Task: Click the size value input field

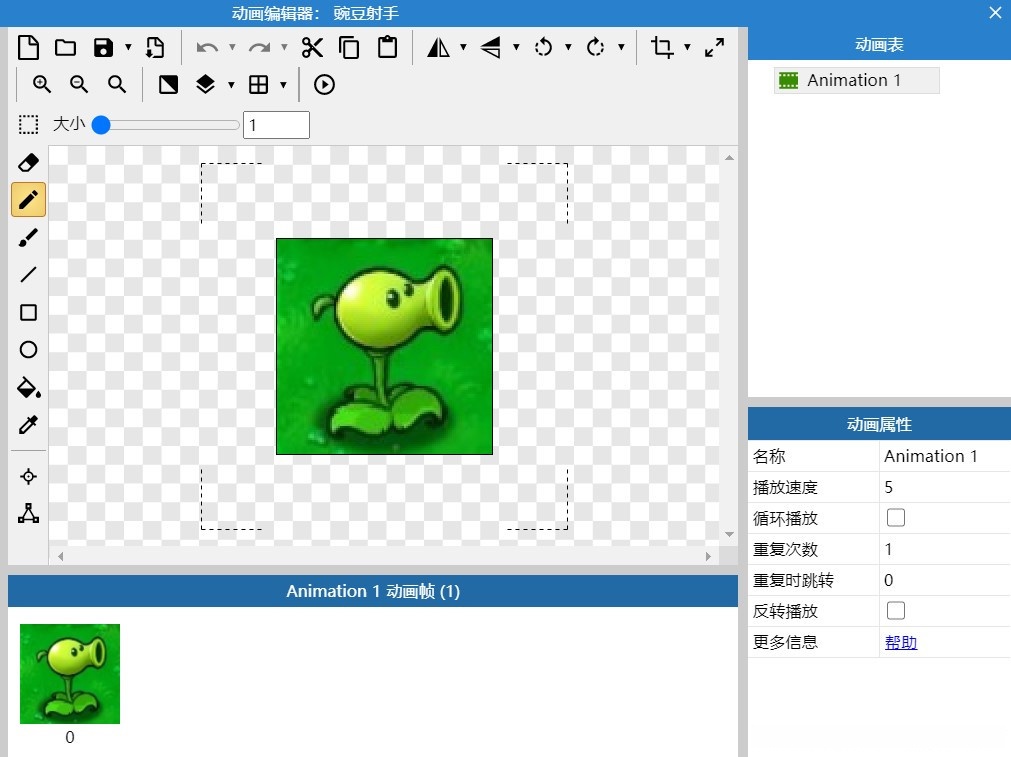Action: [276, 124]
